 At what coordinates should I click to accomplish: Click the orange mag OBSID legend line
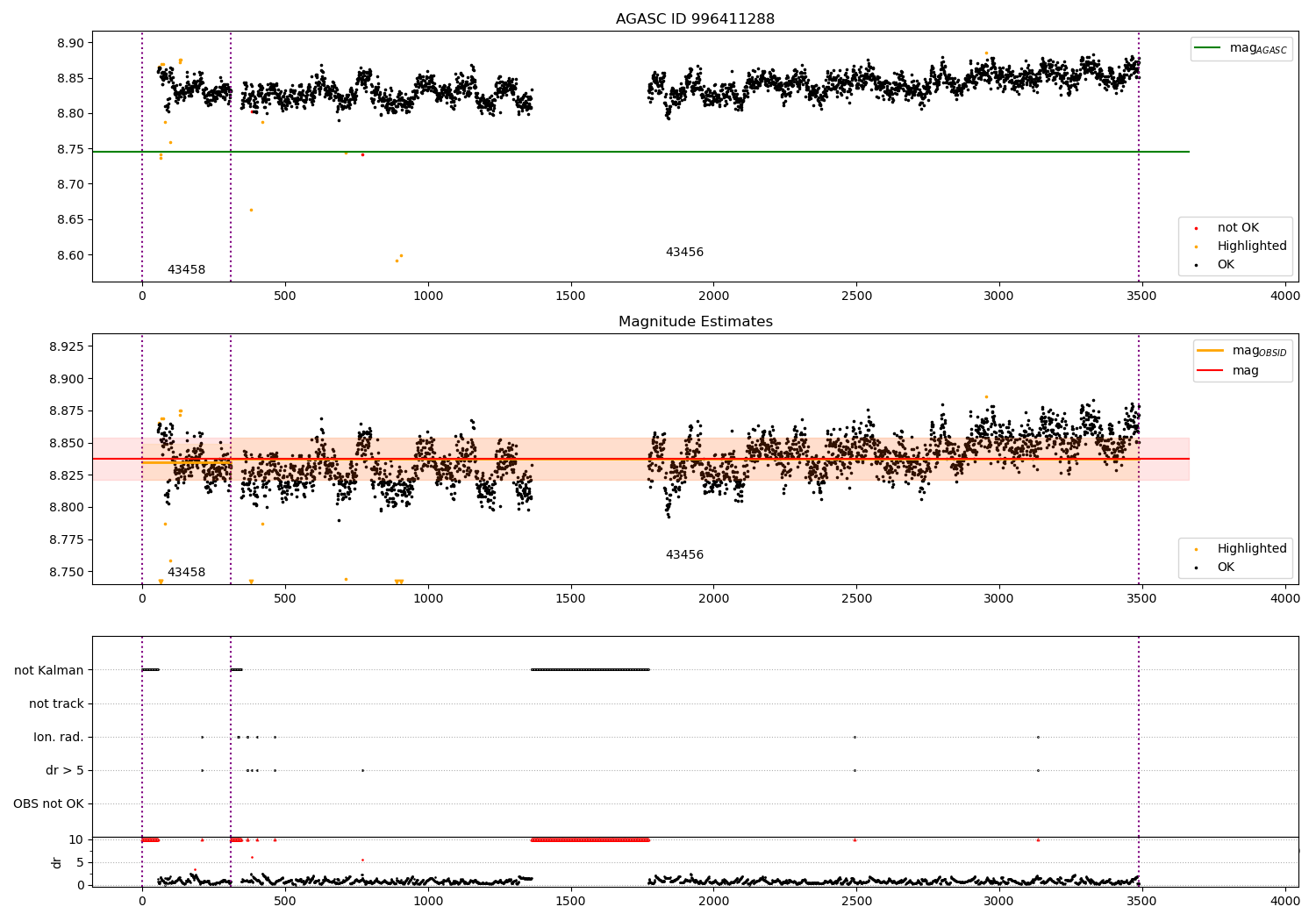click(1210, 351)
